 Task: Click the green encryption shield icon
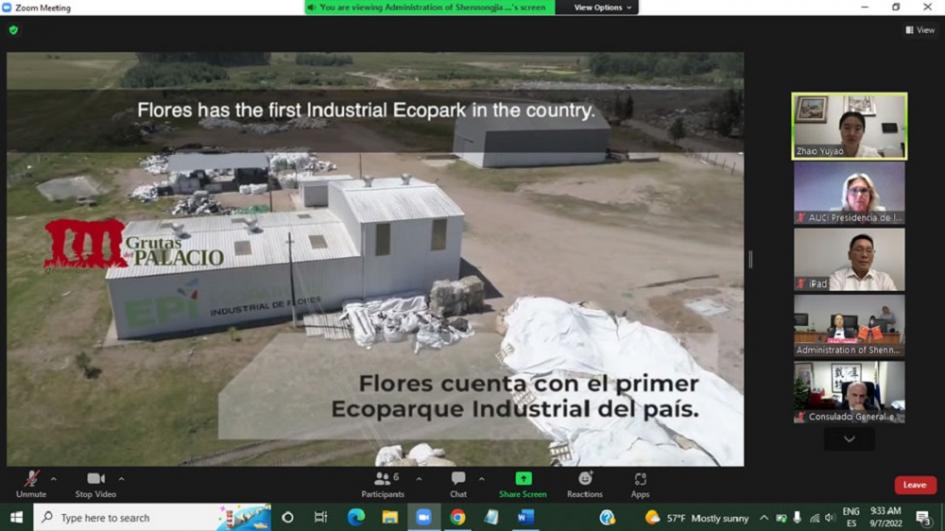[x=13, y=30]
